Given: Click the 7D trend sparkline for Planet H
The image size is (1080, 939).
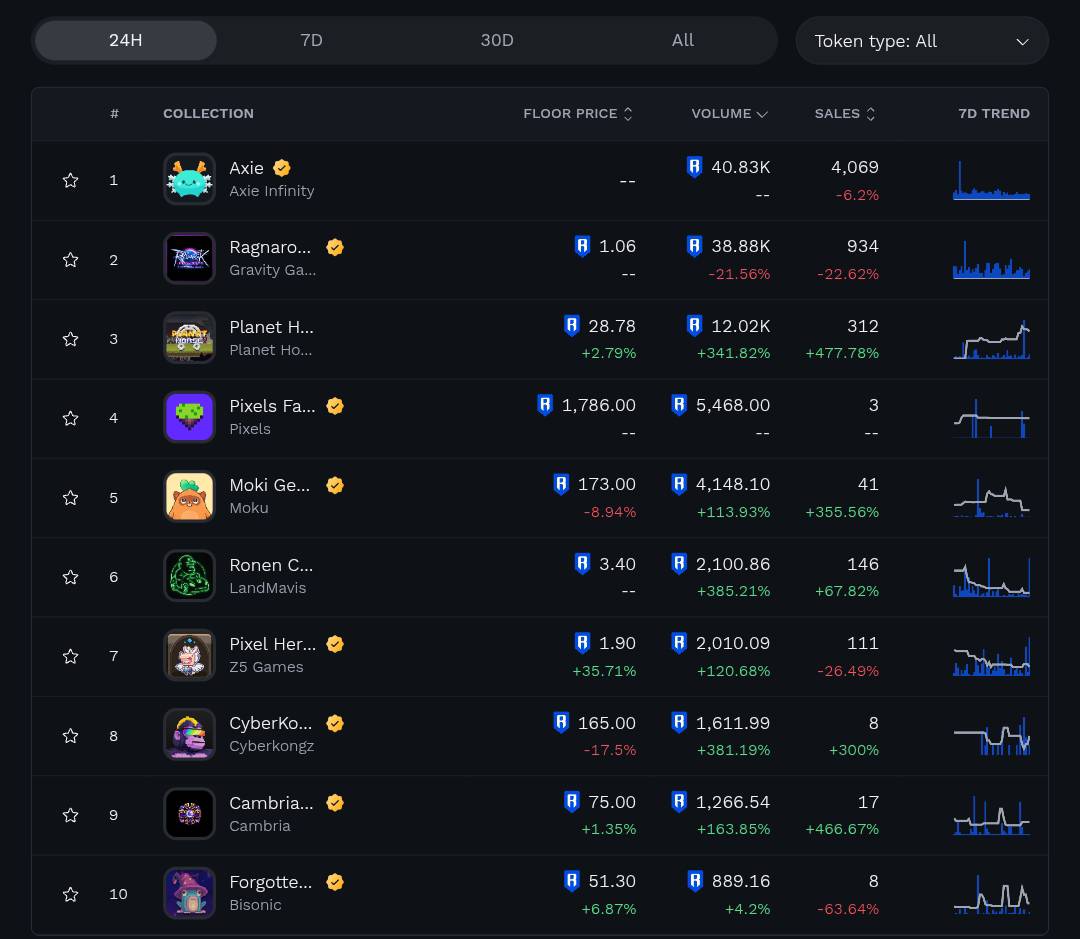Looking at the screenshot, I should pos(991,338).
